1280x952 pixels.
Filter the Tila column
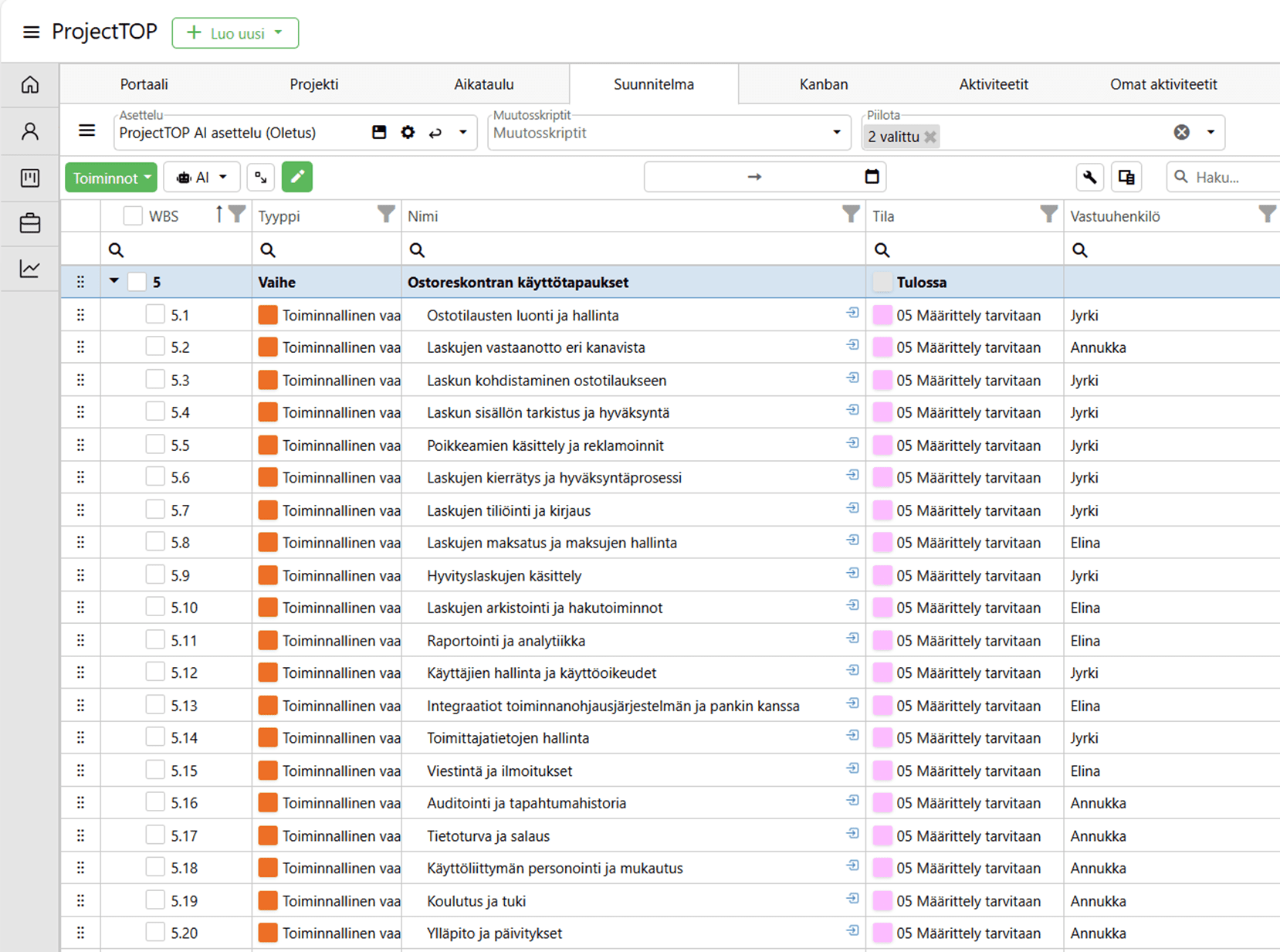(1048, 215)
